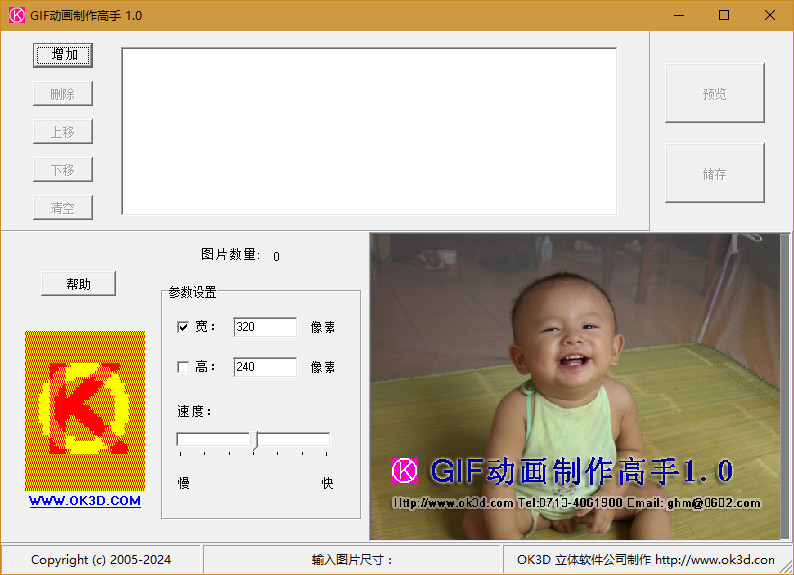Click the 上移 (Move up) button
The width and height of the screenshot is (794, 575).
pyautogui.click(x=63, y=131)
